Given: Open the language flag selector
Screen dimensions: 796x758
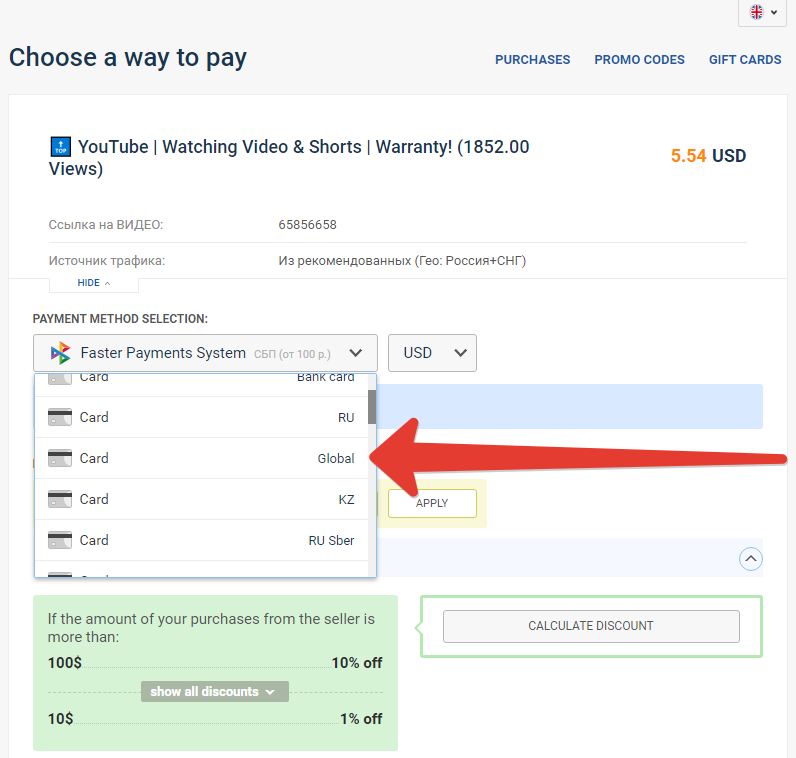Looking at the screenshot, I should [763, 12].
